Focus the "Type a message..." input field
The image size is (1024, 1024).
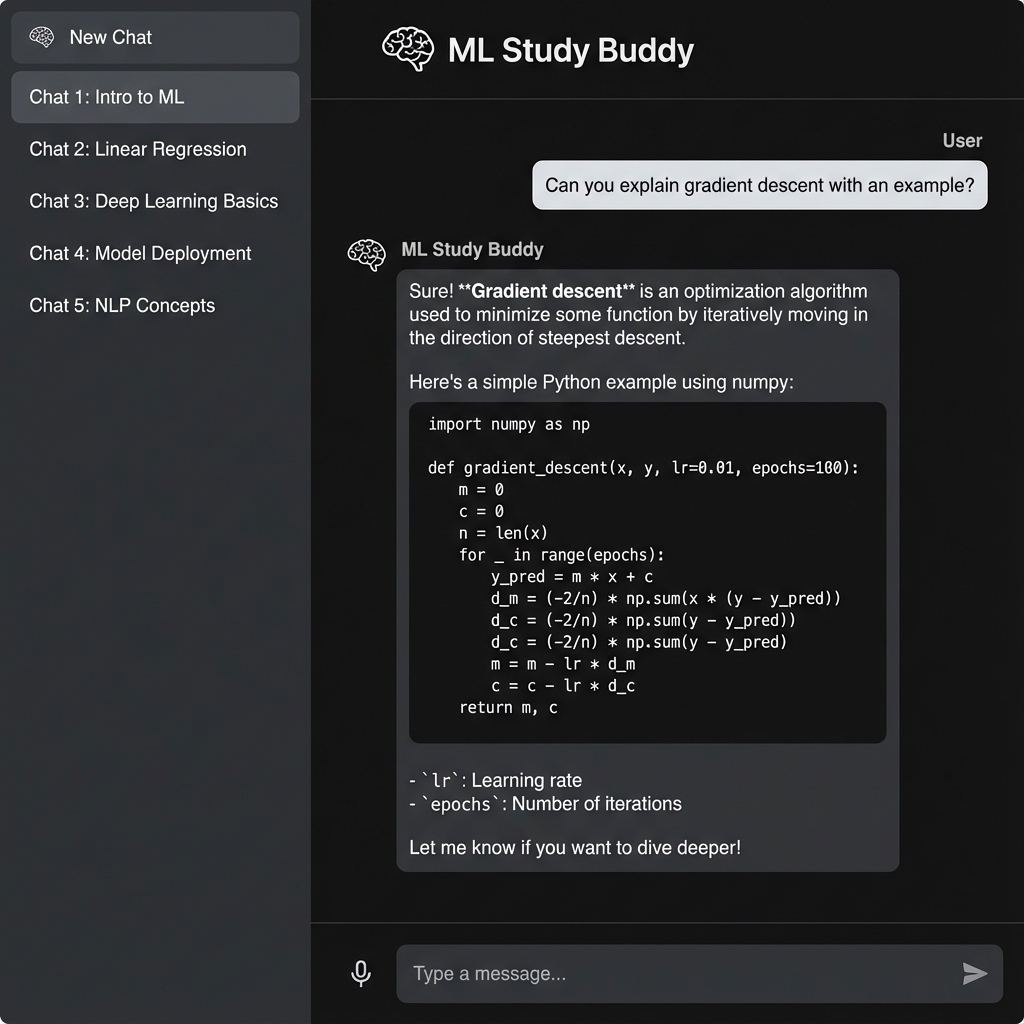[x=680, y=973]
